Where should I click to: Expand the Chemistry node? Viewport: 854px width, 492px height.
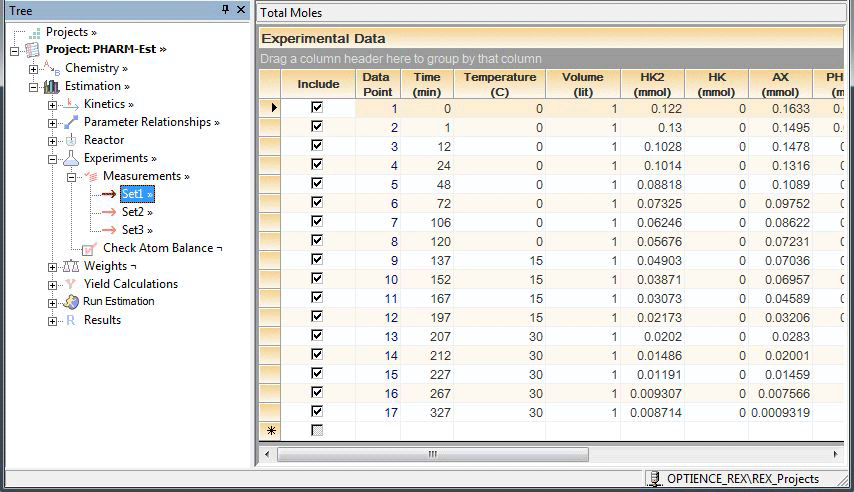[33, 69]
